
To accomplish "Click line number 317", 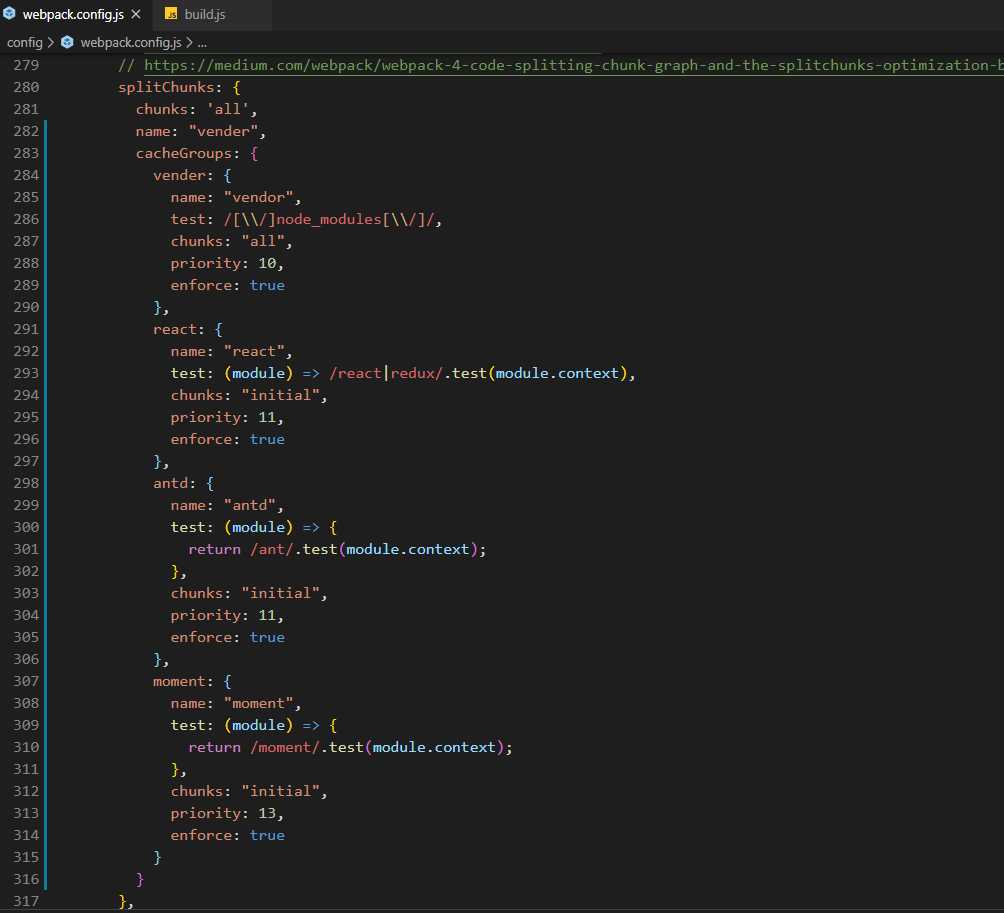I will 26,901.
